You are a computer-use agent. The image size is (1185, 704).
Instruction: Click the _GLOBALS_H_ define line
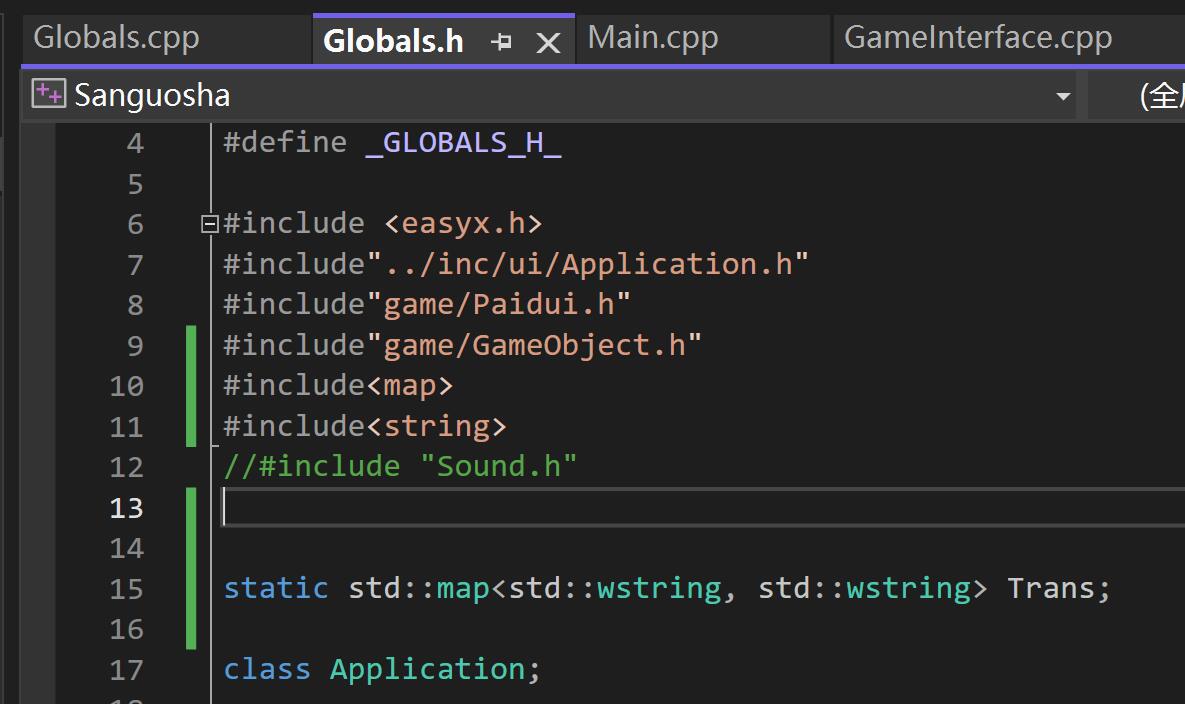[x=390, y=141]
